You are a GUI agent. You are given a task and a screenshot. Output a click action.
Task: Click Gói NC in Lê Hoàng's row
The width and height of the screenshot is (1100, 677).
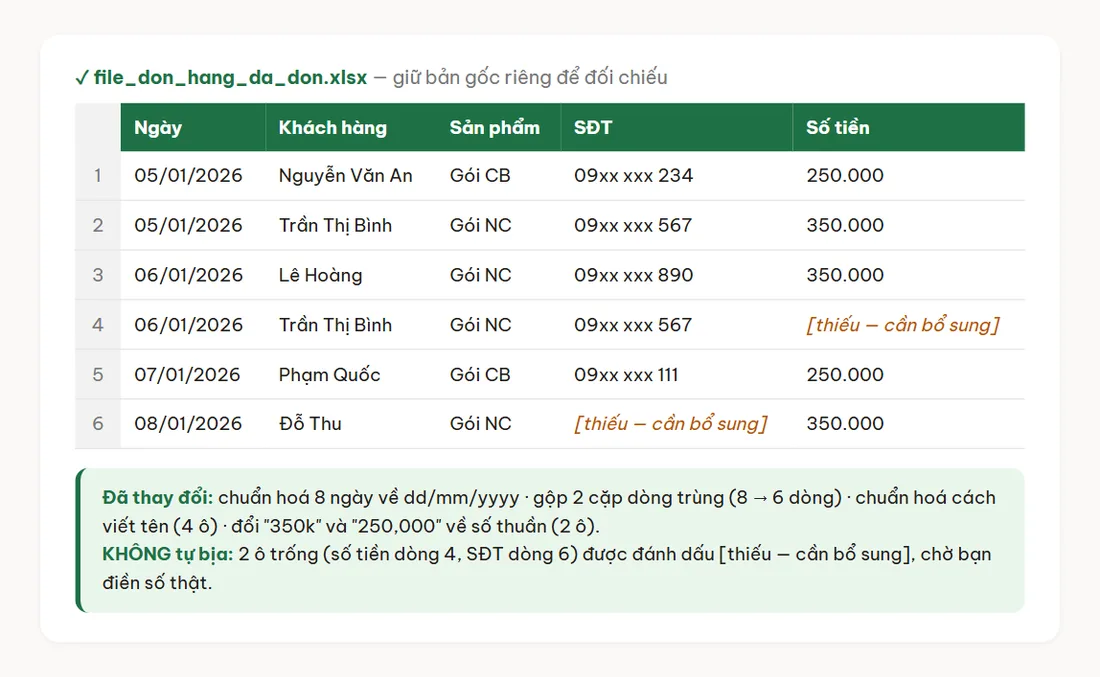481,275
